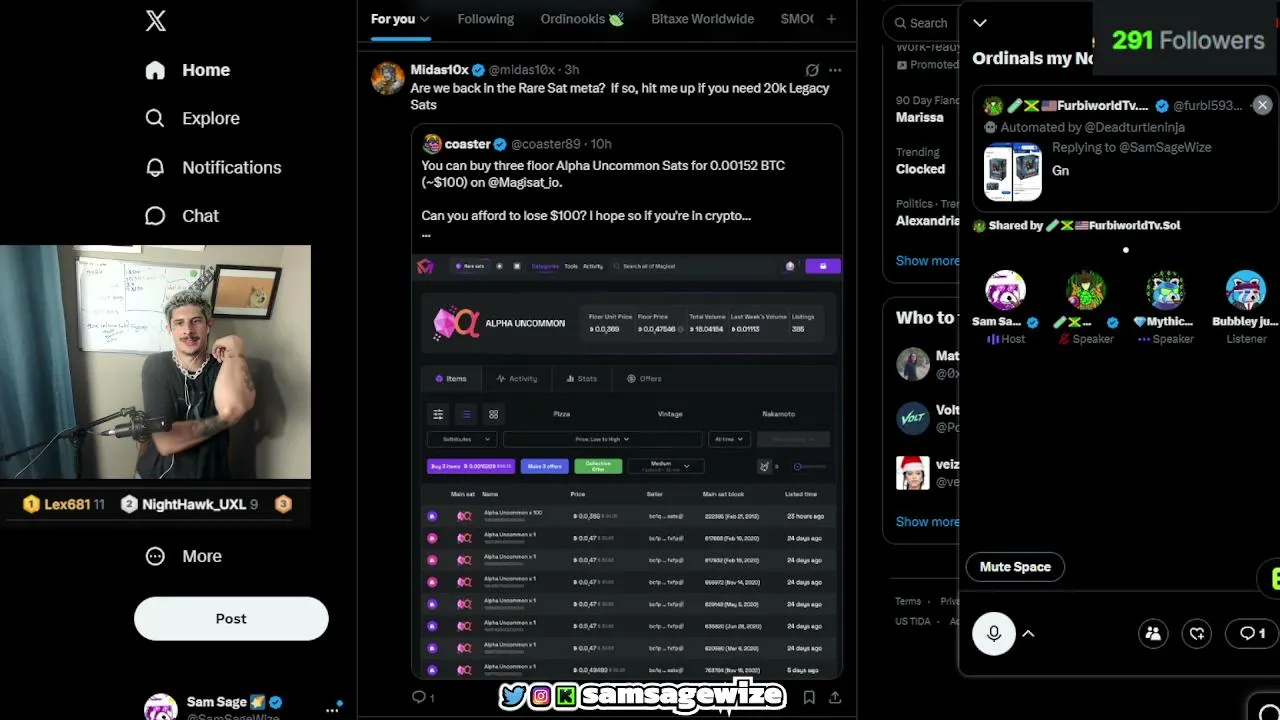Reply to the Midas10x post
This screenshot has height=720, width=1280.
[x=423, y=697]
